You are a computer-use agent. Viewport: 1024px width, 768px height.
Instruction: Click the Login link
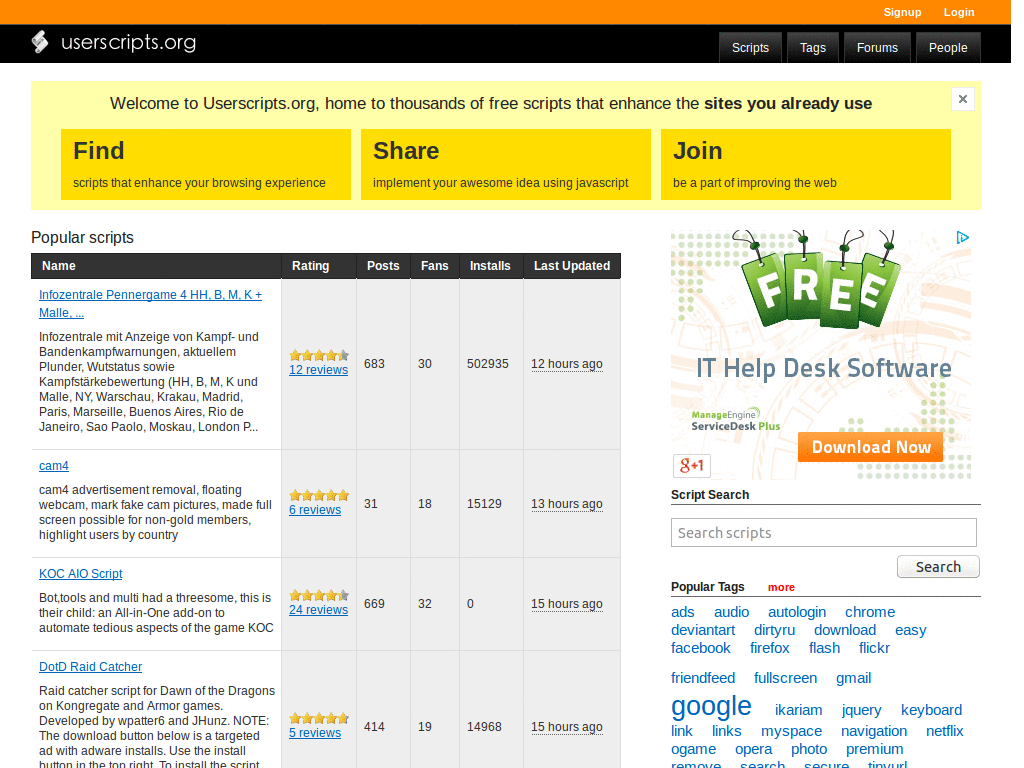click(958, 12)
